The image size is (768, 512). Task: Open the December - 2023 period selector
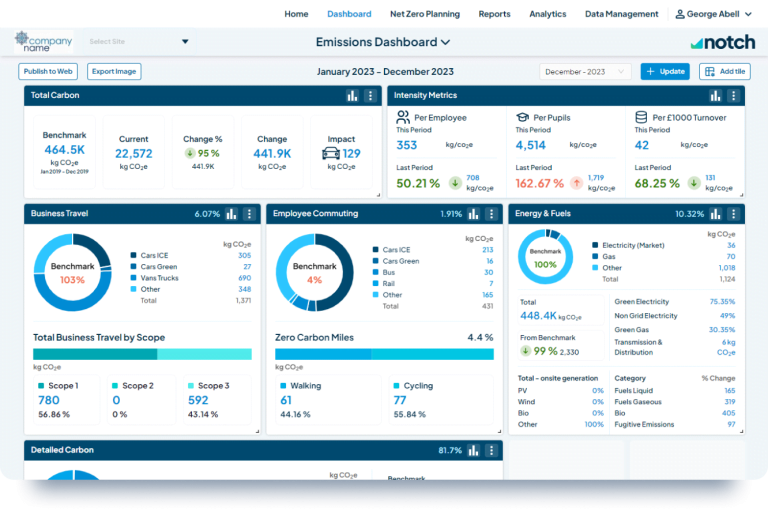[585, 72]
